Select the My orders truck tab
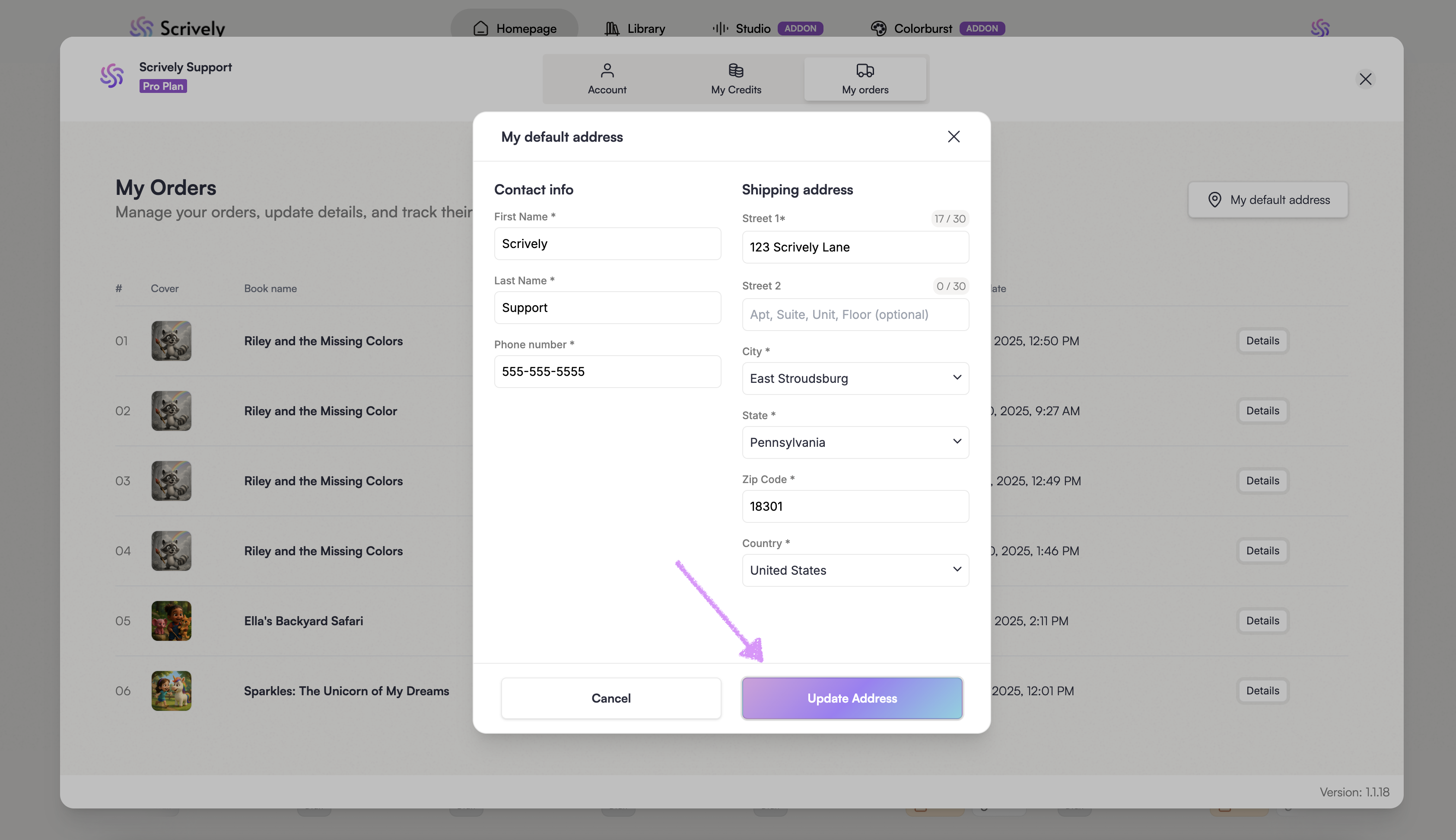The image size is (1456, 840). point(865,79)
